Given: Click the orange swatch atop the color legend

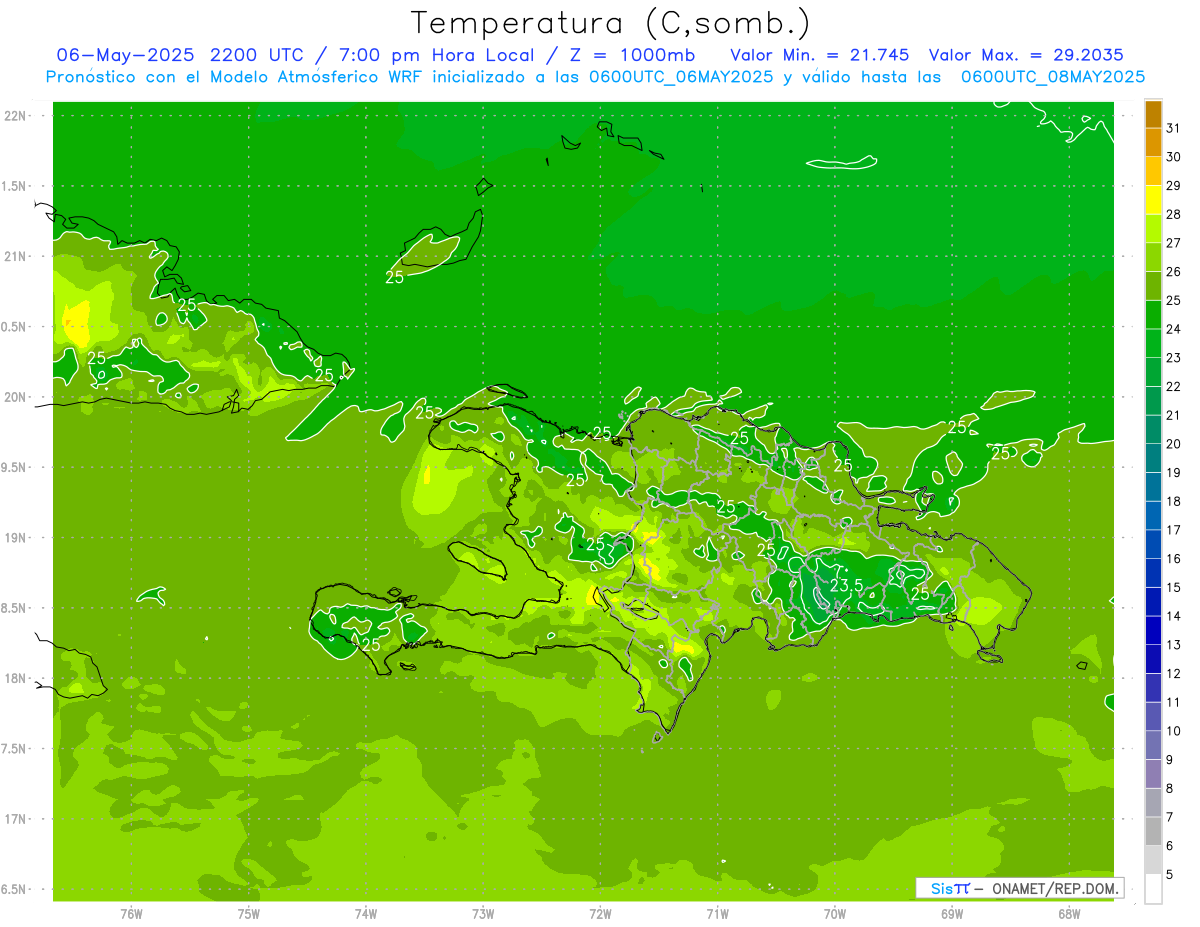Looking at the screenshot, I should (1153, 113).
